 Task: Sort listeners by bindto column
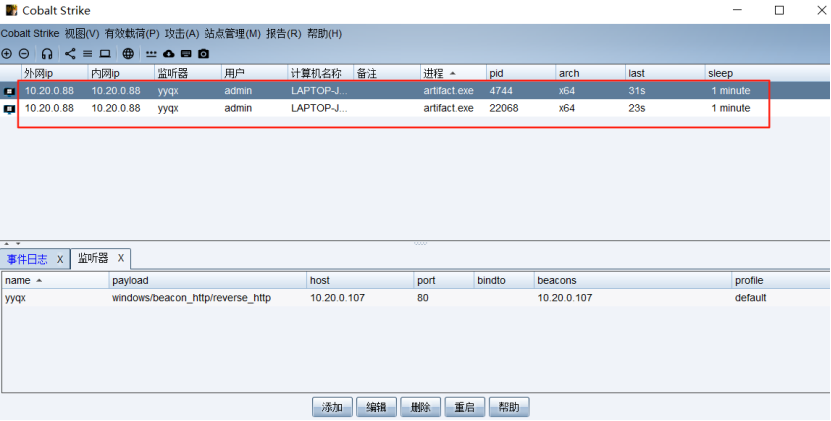coord(504,280)
